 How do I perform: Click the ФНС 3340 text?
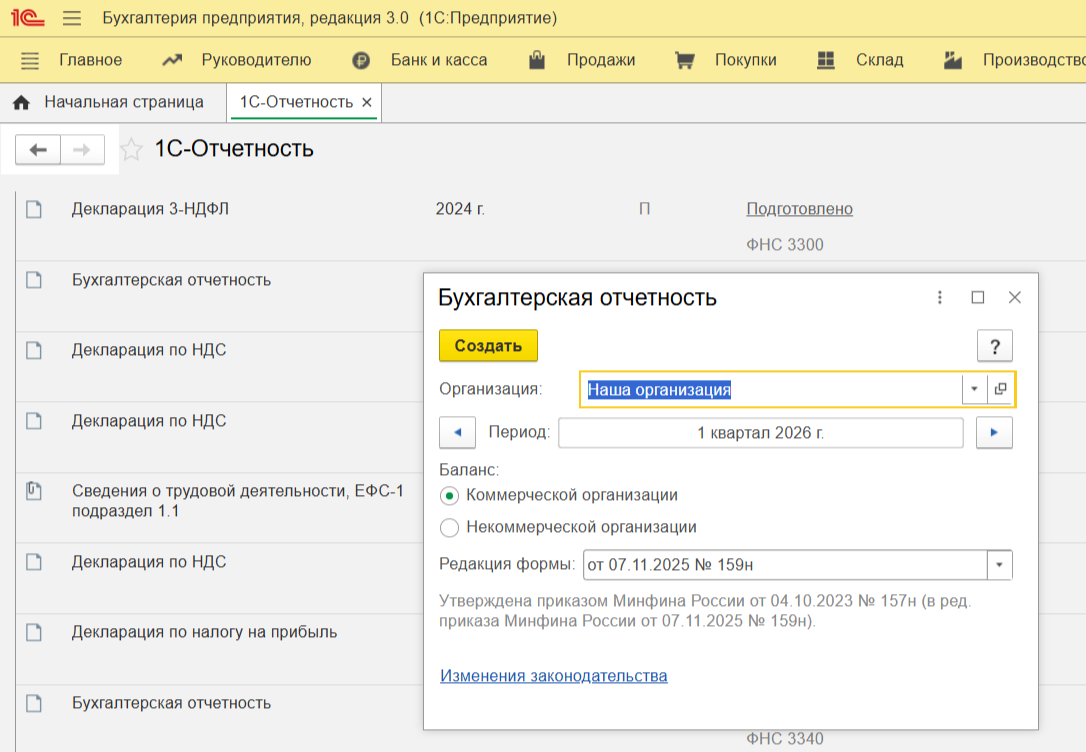coord(785,739)
